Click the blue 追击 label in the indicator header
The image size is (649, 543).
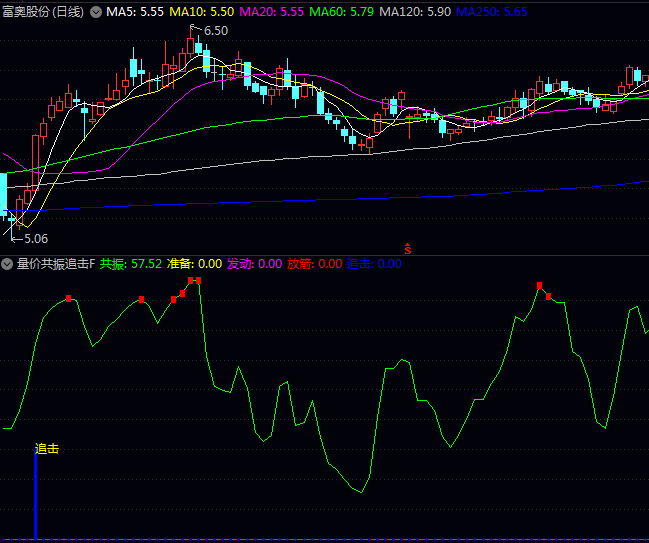[374, 264]
